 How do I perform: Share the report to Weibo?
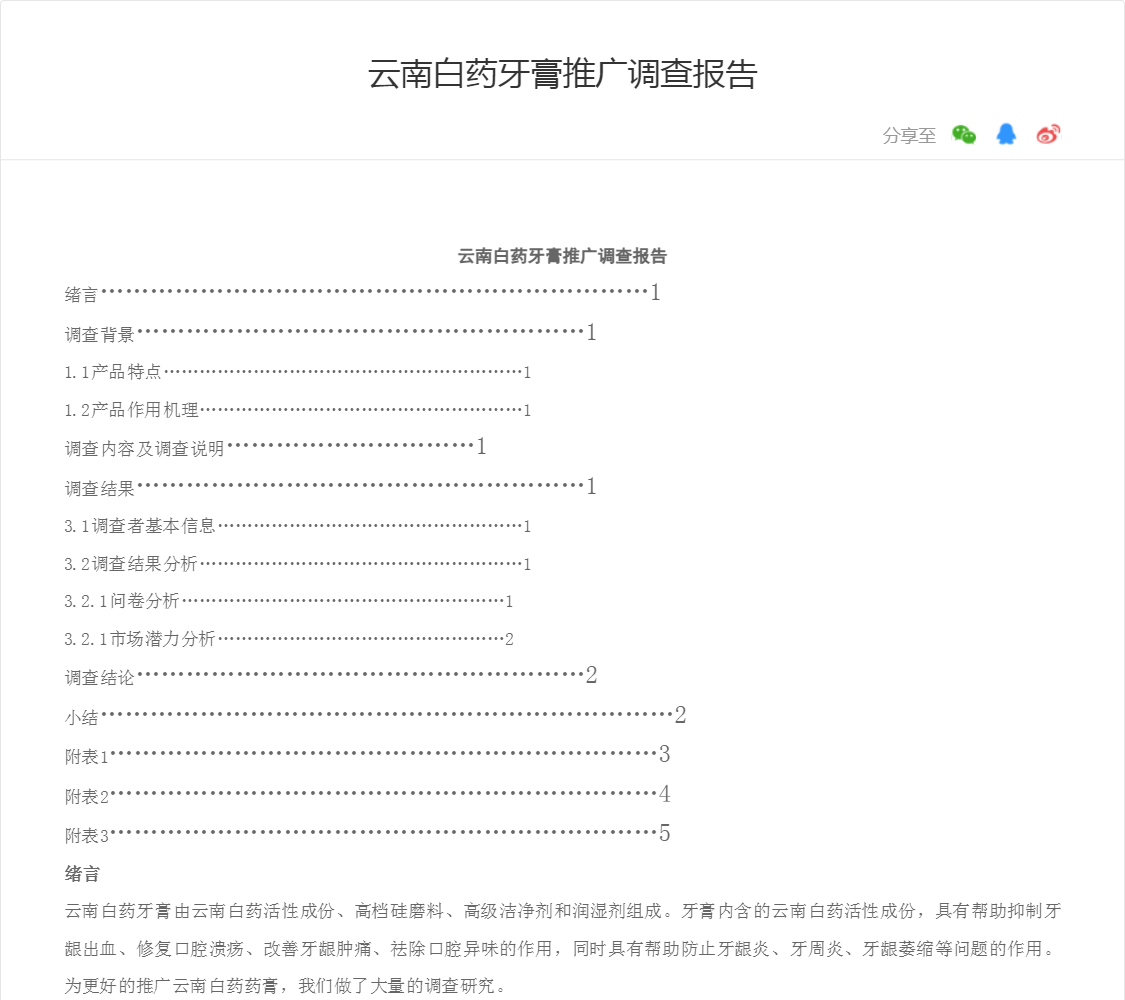(1048, 134)
